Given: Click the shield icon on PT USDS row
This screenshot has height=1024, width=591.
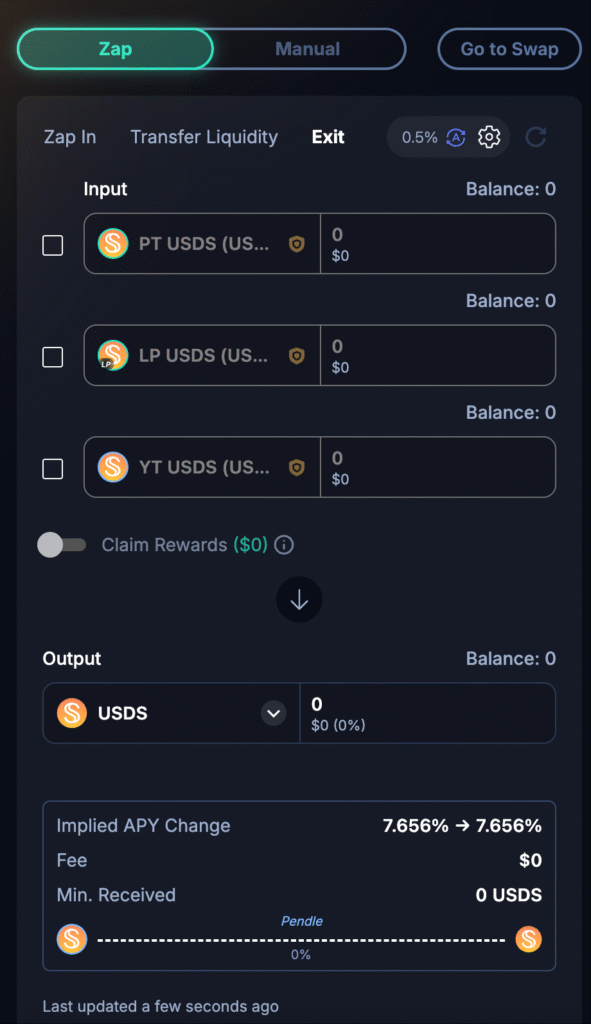Looking at the screenshot, I should pyautogui.click(x=296, y=244).
